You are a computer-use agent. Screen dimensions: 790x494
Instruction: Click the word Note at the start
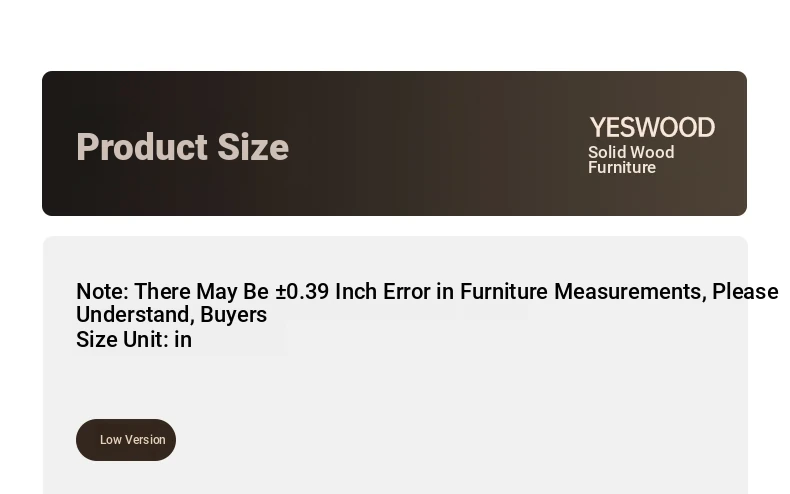click(100, 292)
